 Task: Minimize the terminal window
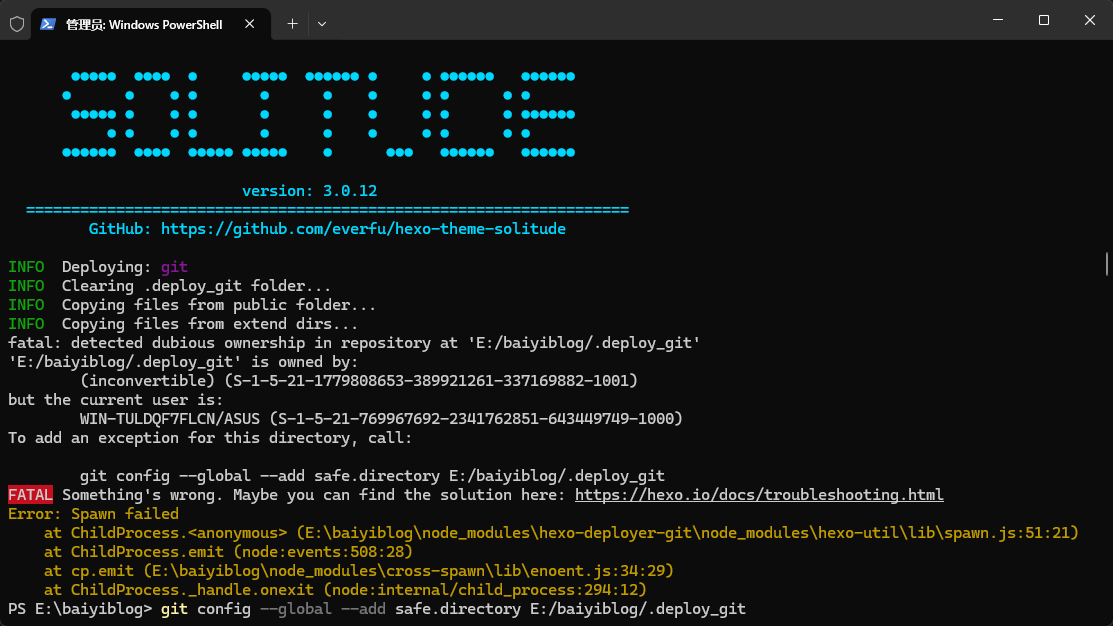tap(997, 20)
